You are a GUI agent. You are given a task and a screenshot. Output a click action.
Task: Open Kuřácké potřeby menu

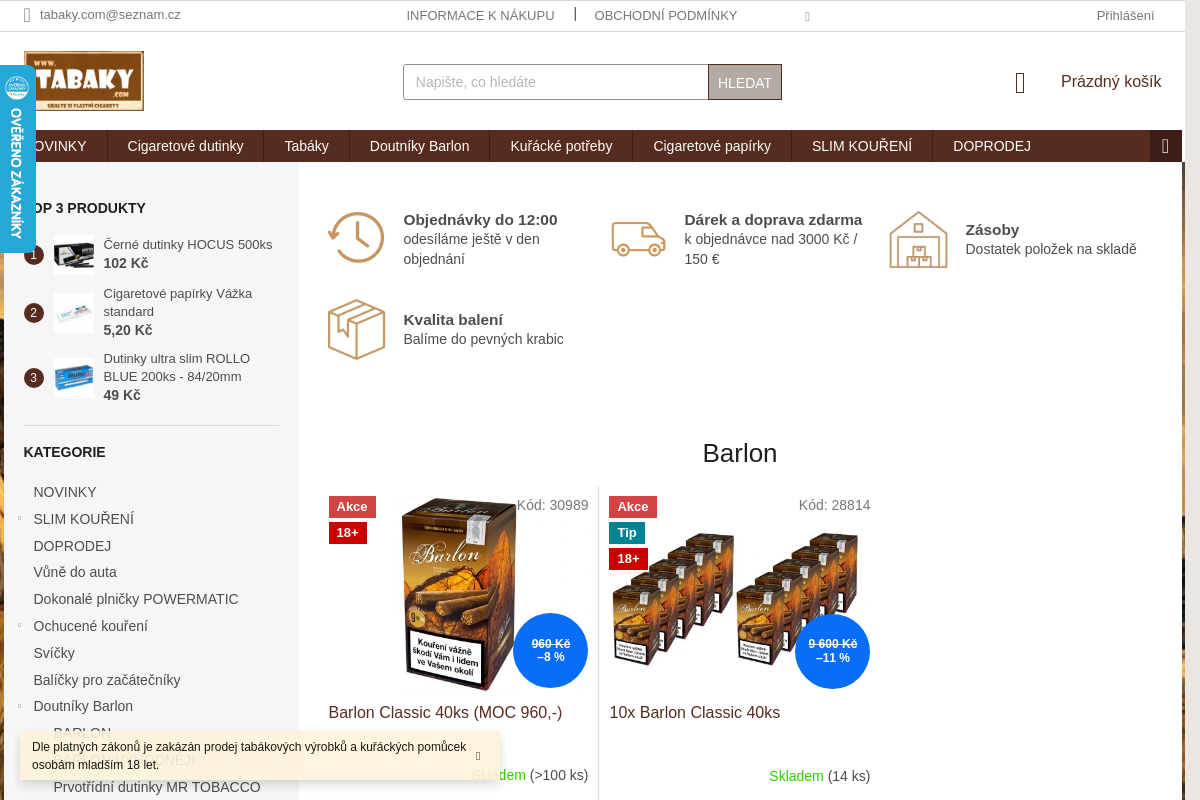point(561,146)
